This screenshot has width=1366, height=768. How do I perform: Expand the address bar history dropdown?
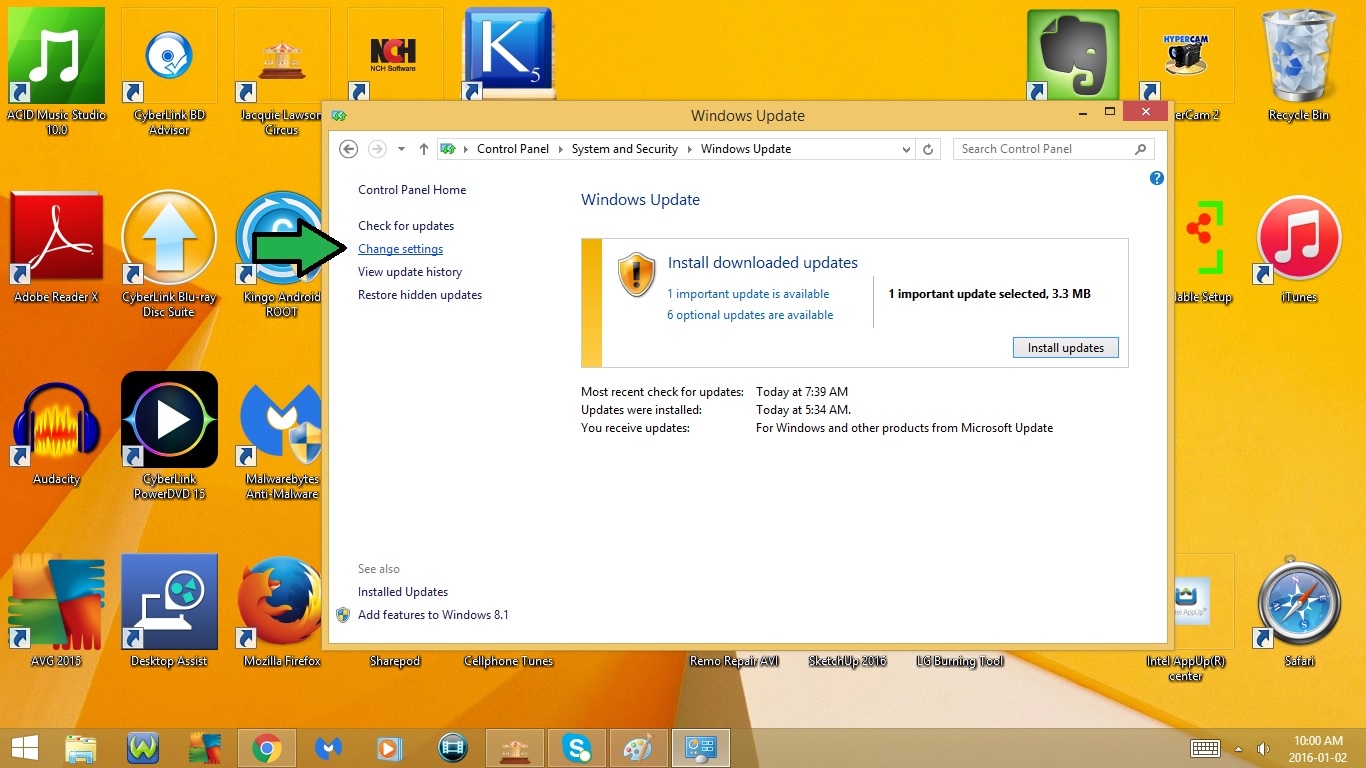[x=906, y=149]
